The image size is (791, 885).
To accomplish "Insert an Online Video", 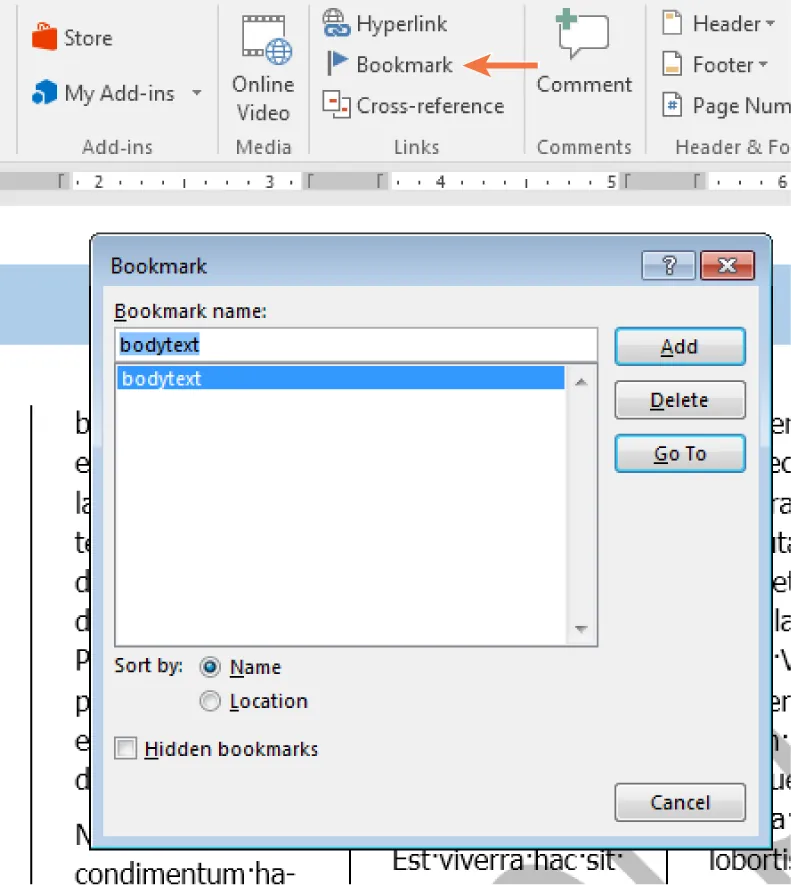I will point(263,68).
